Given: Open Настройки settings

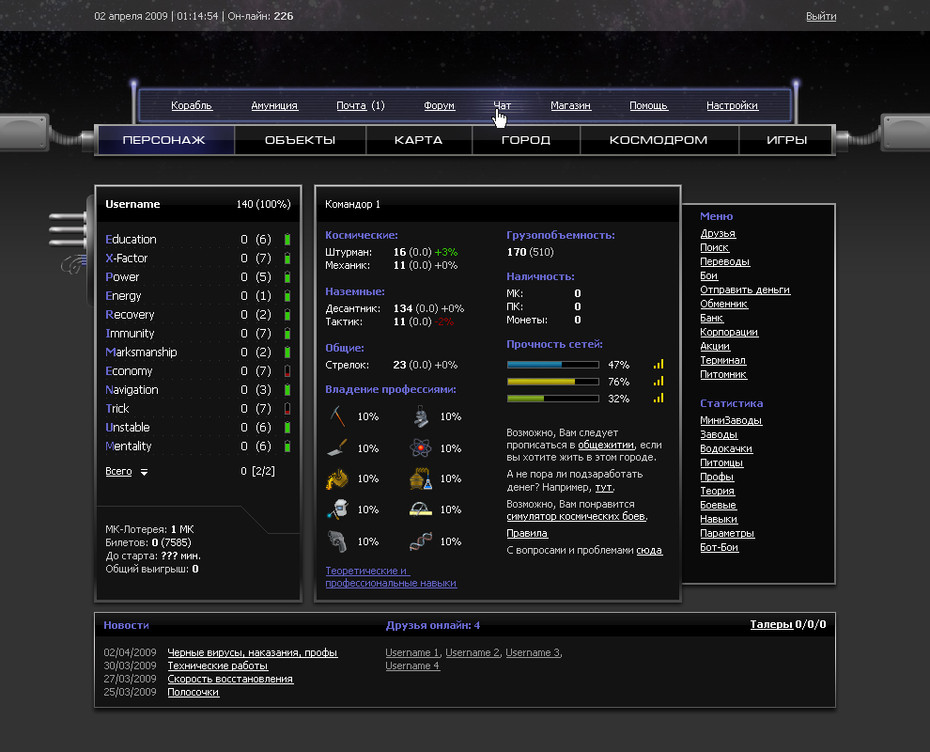Looking at the screenshot, I should point(732,106).
